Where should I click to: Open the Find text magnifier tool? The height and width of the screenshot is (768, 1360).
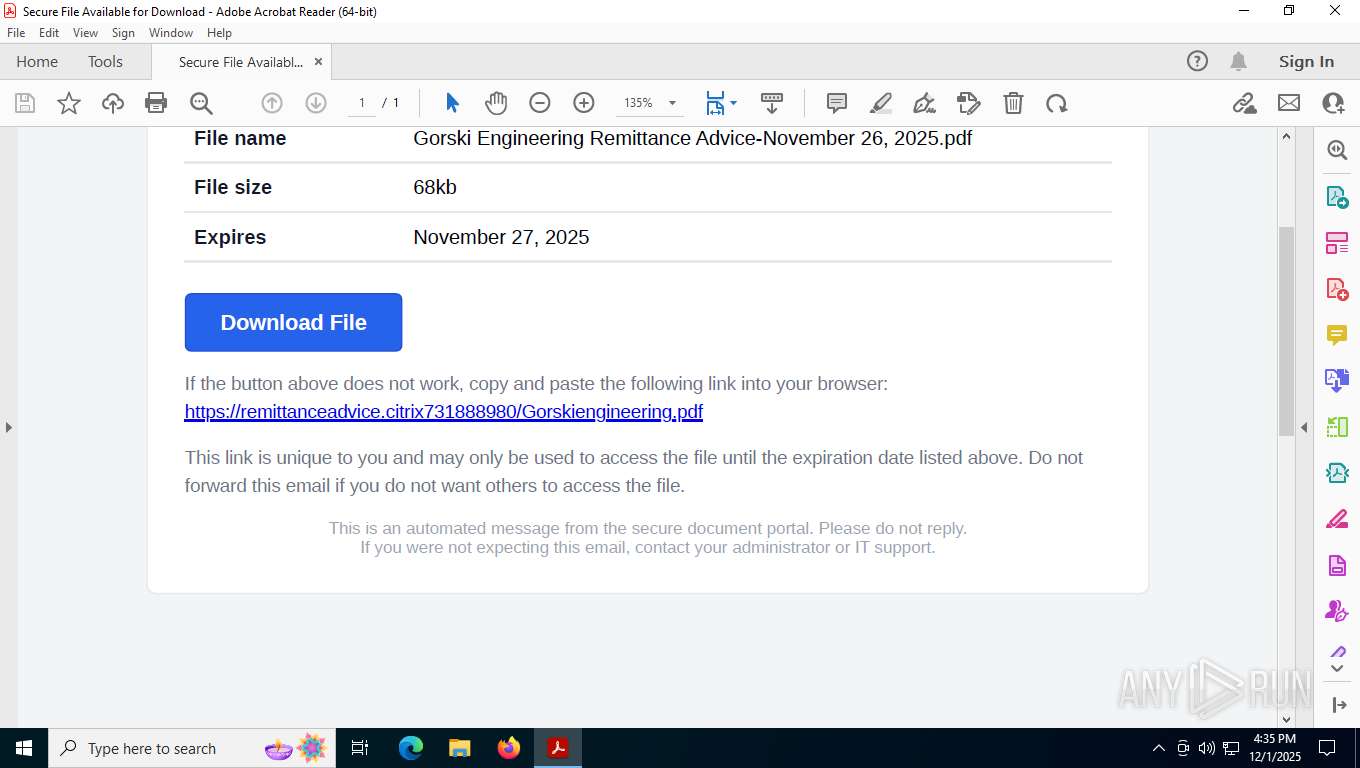[x=201, y=103]
